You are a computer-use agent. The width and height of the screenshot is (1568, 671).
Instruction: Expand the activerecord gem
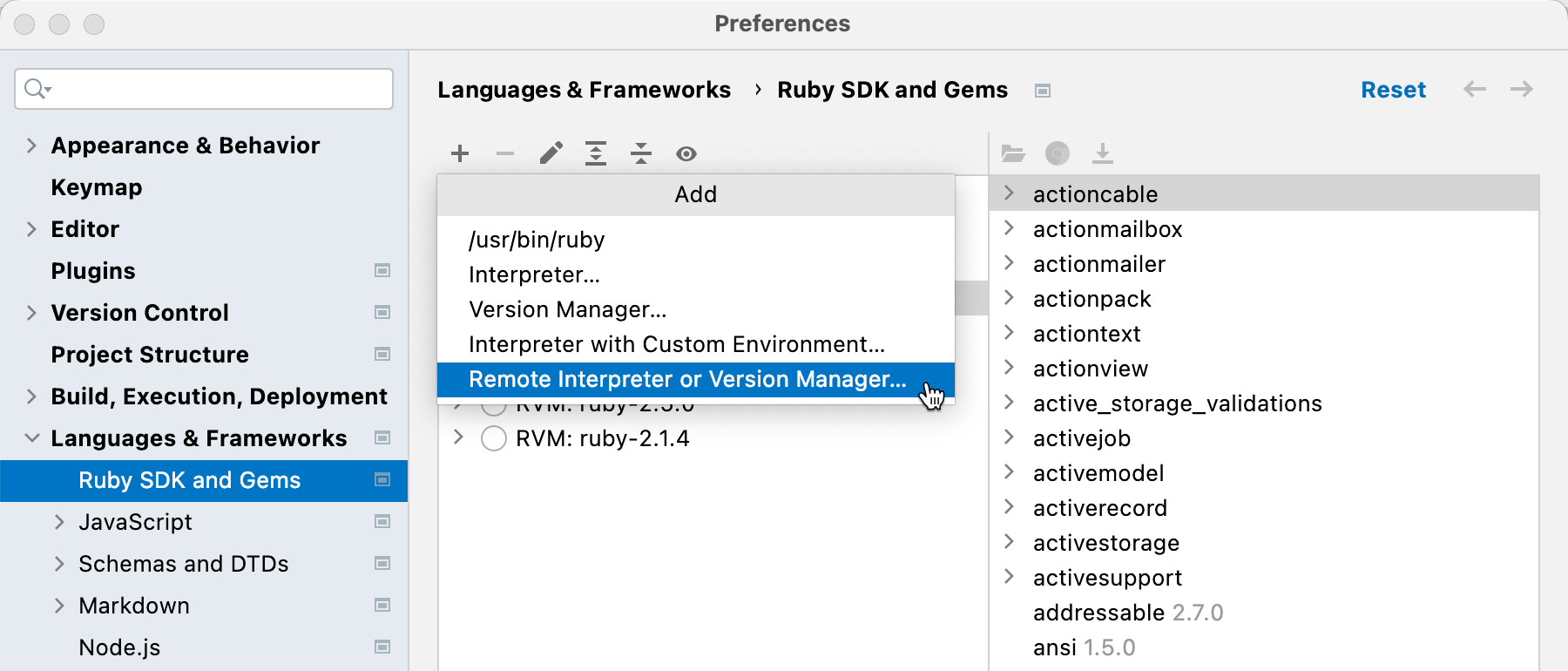pos(1009,507)
